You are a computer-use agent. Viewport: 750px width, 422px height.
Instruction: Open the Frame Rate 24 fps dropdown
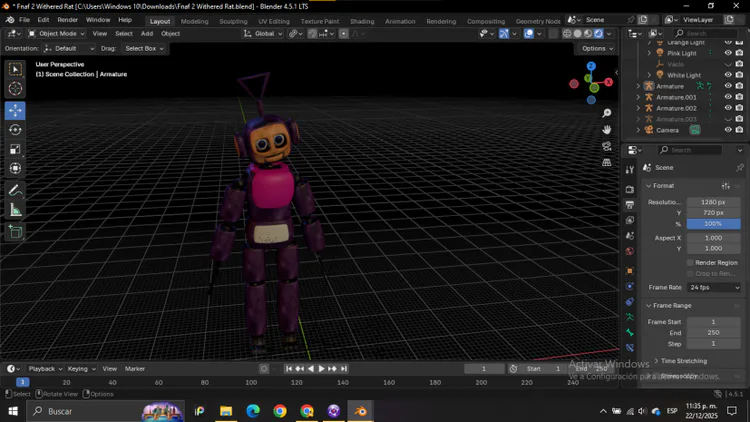714,288
